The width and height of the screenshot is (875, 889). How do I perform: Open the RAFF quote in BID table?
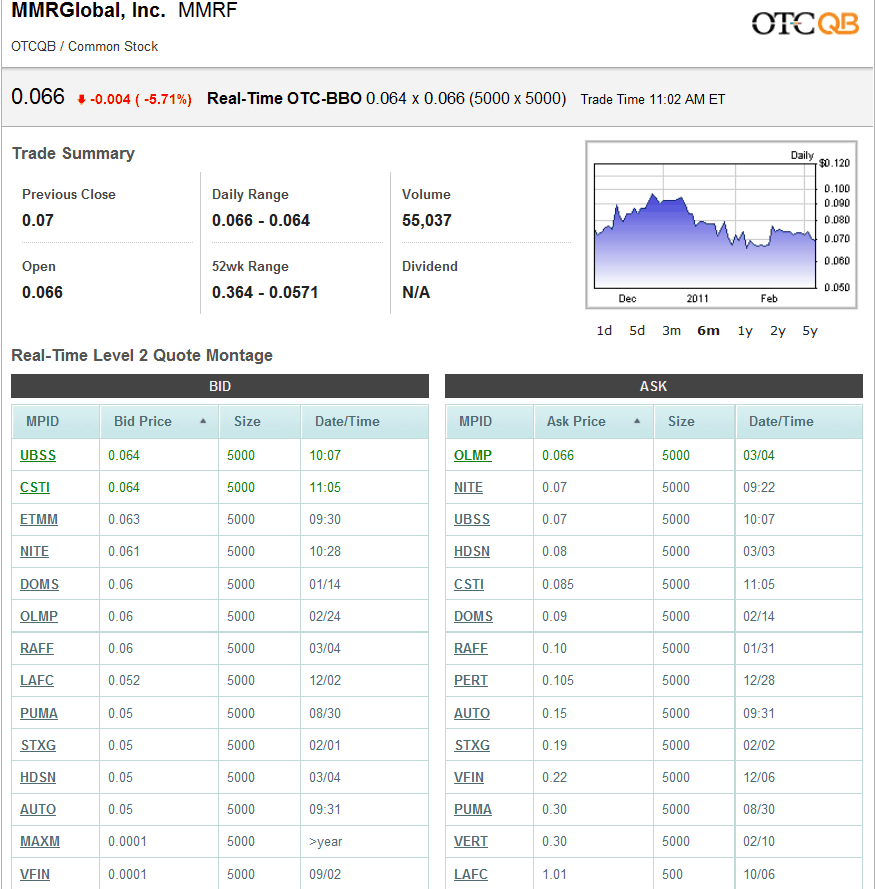tap(36, 648)
